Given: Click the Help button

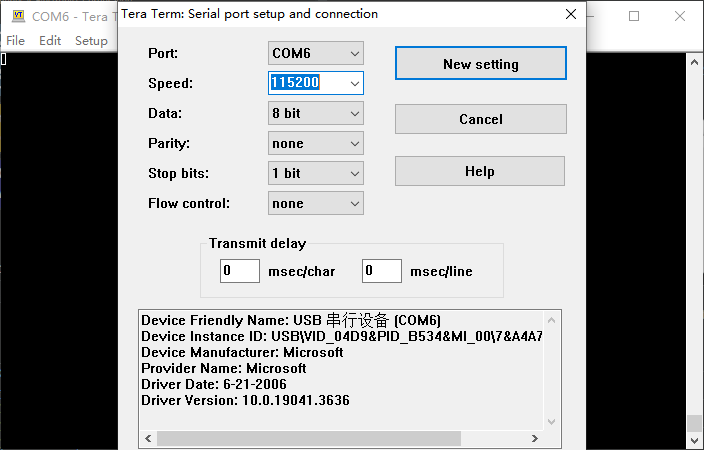Looking at the screenshot, I should [479, 171].
